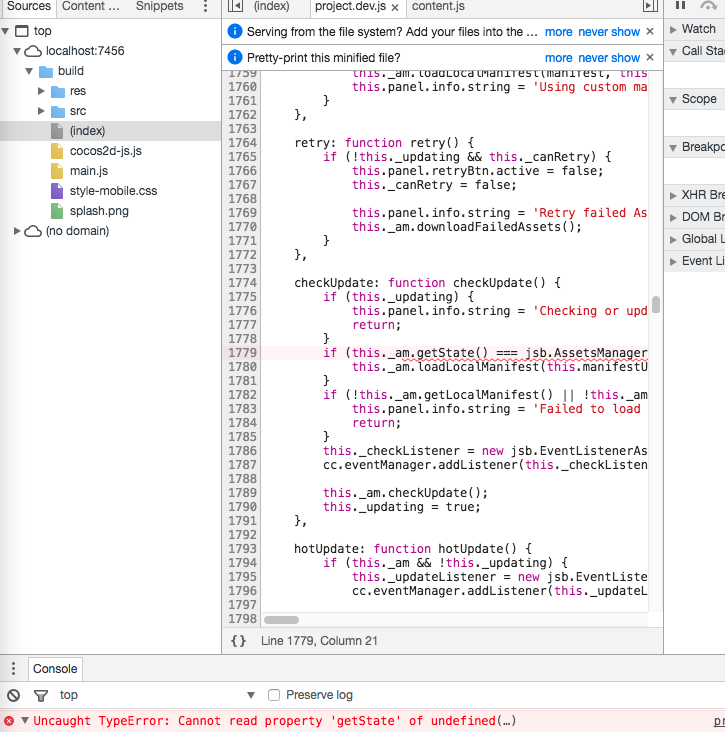The image size is (725, 732).
Task: Enable the Preserve log checkbox
Action: tap(274, 695)
